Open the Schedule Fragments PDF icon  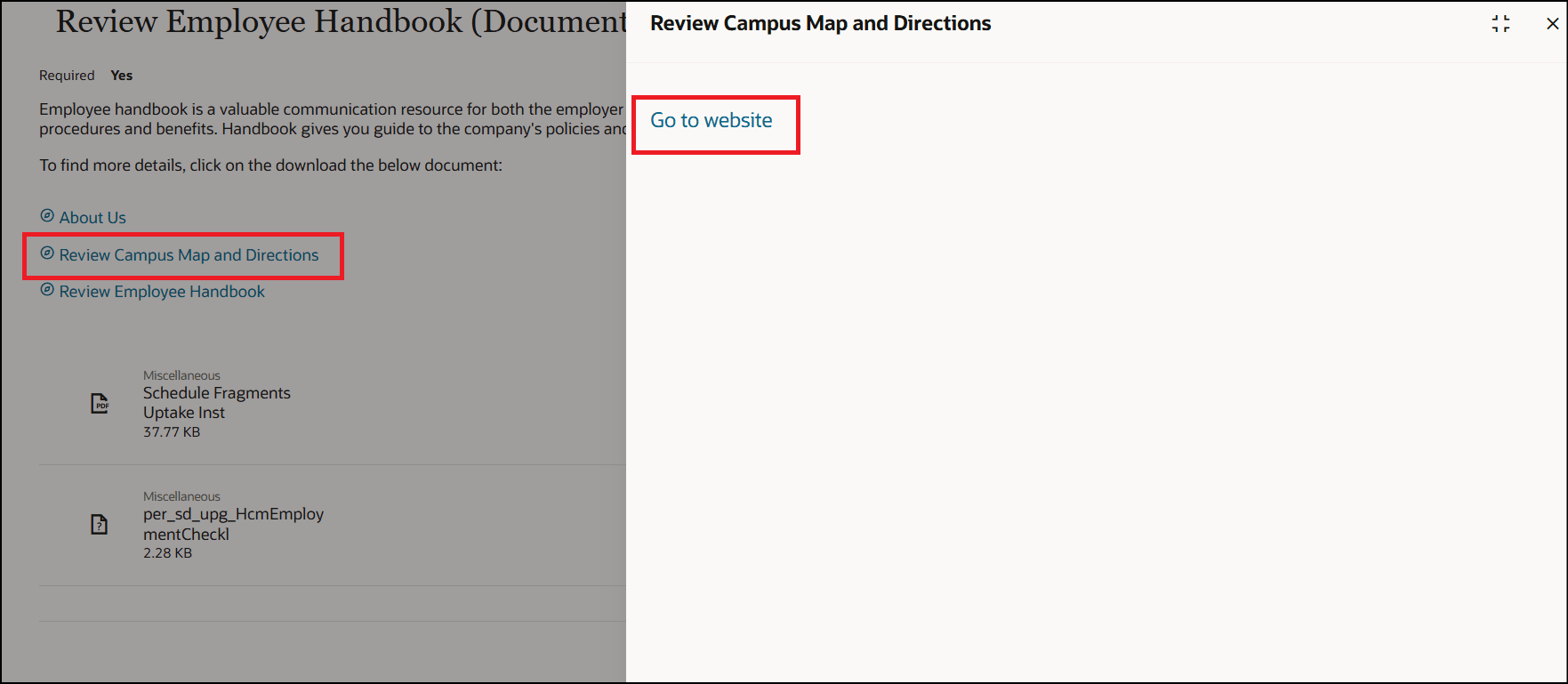(x=101, y=404)
